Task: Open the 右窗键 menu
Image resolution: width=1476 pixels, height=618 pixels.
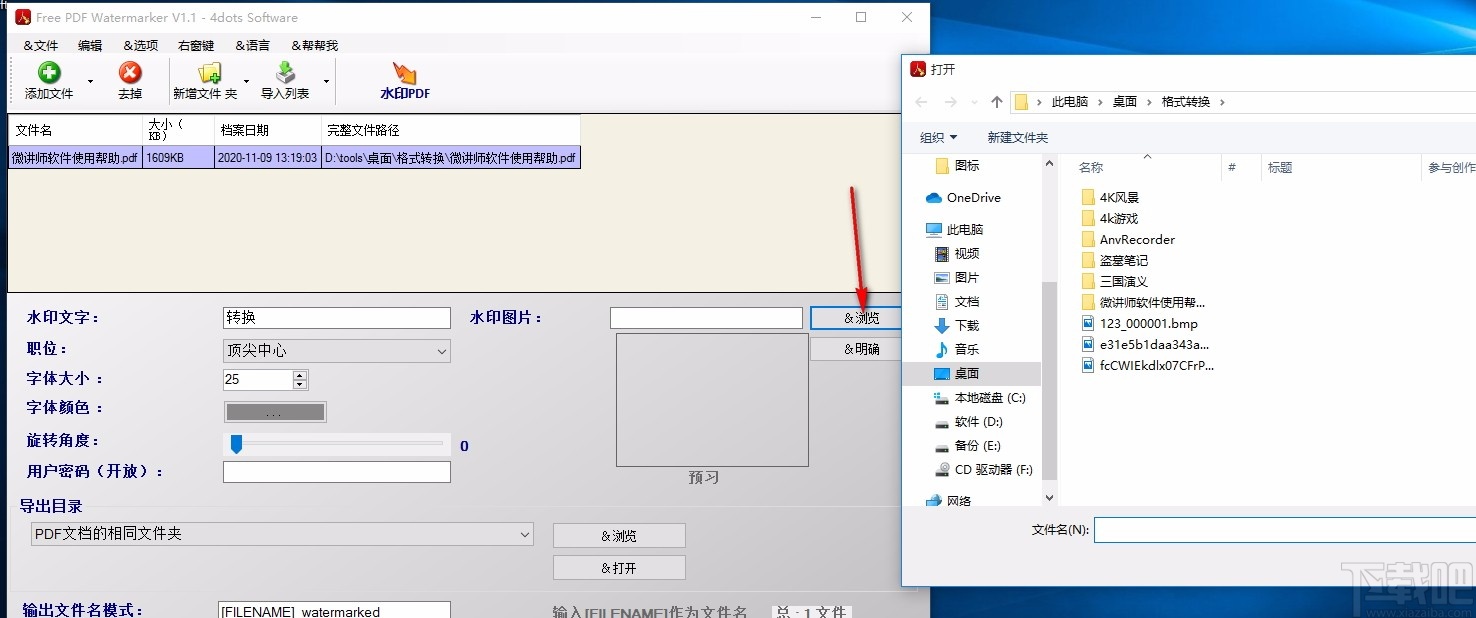Action: click(196, 45)
